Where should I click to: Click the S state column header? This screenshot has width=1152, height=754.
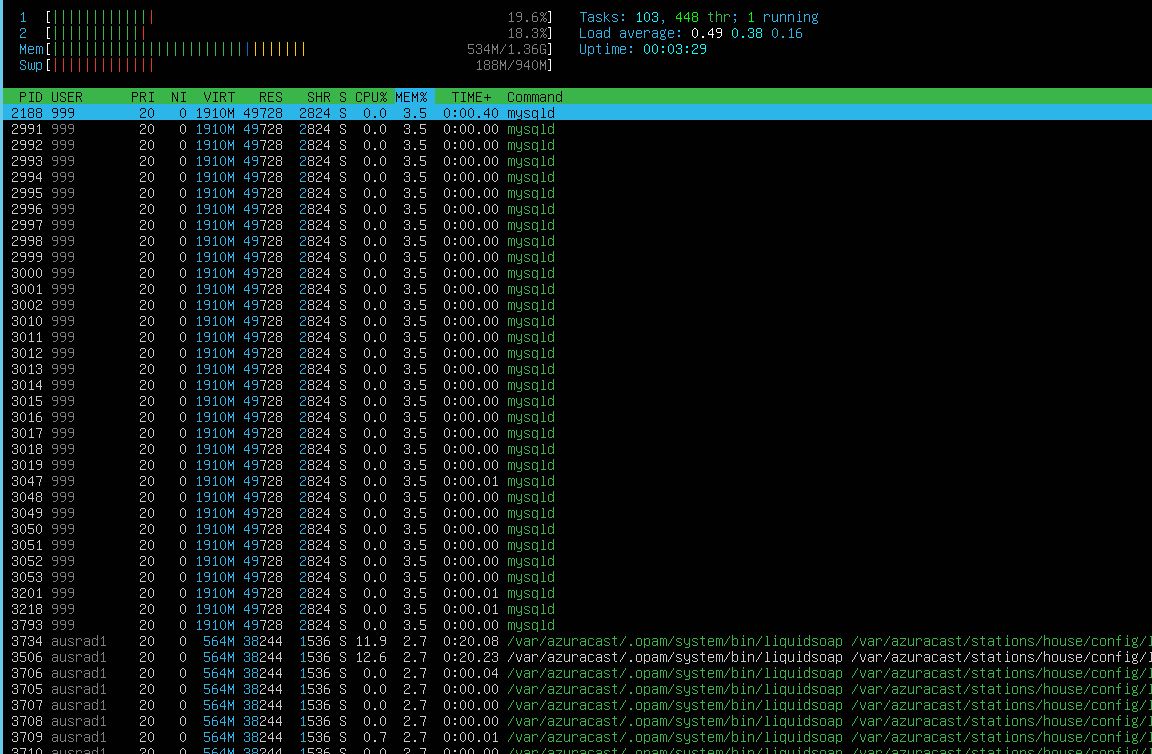[x=343, y=97]
